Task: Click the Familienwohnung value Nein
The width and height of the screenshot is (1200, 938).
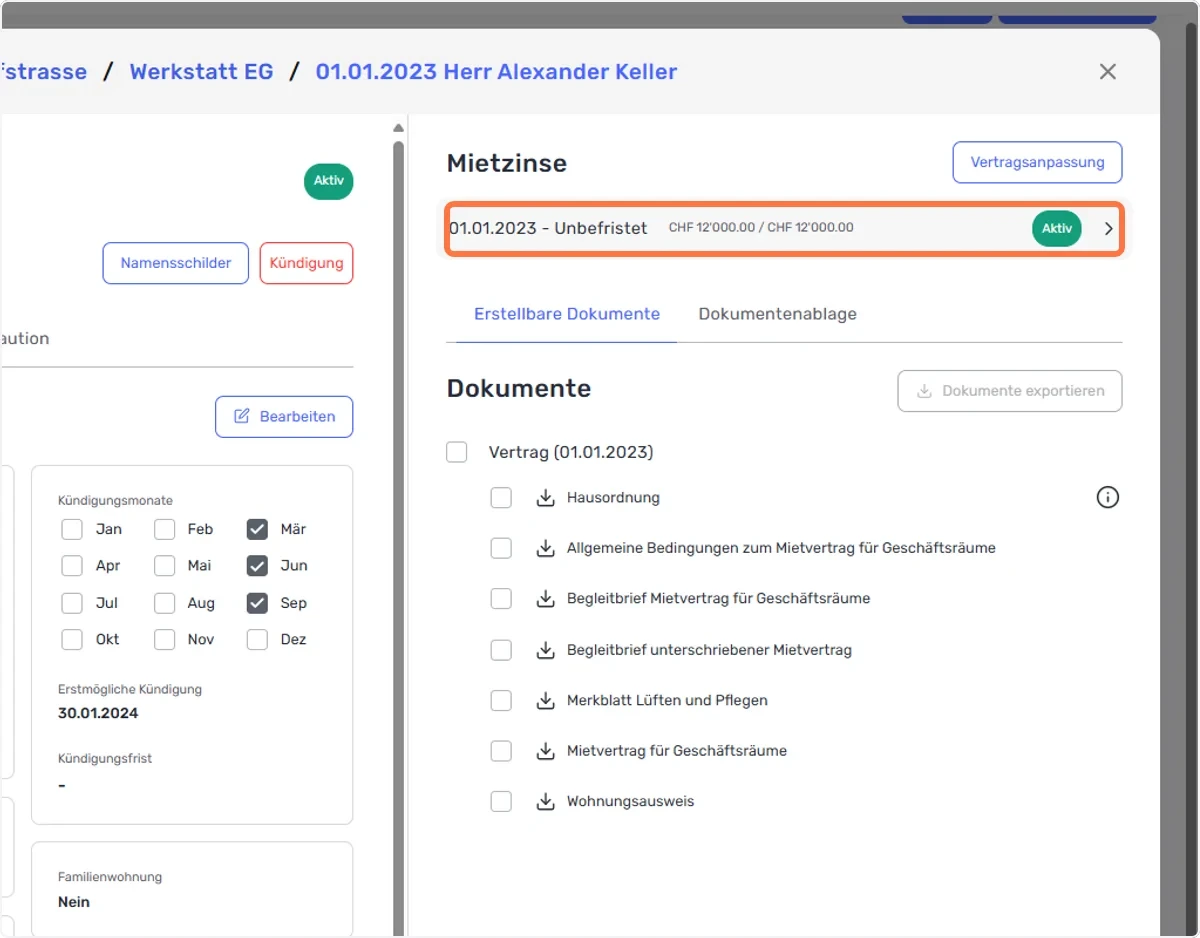Action: point(74,902)
